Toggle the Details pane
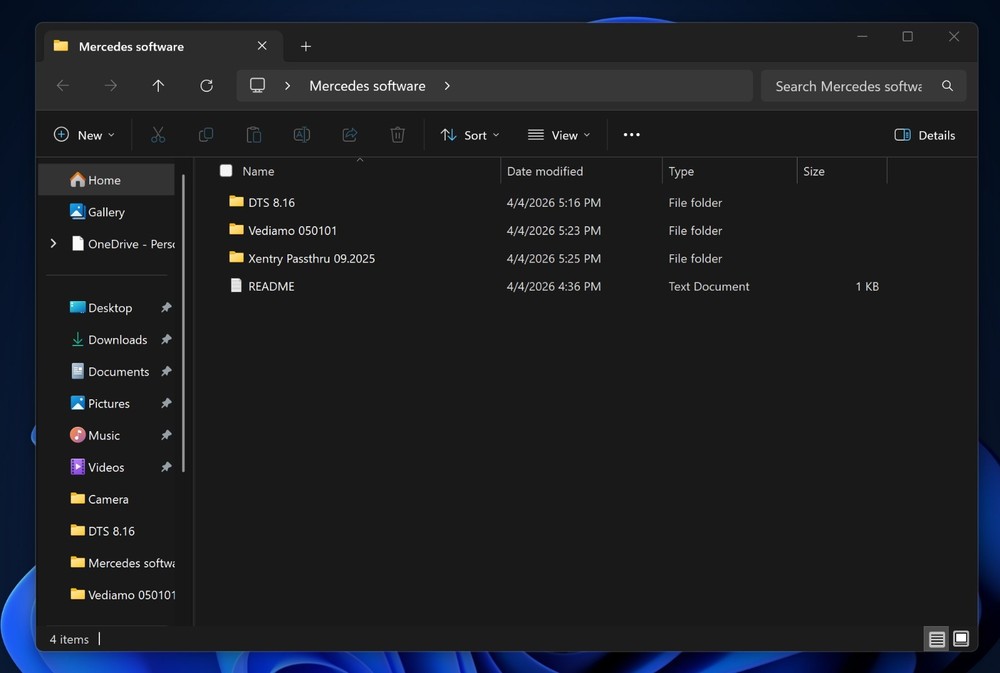Image resolution: width=1000 pixels, height=673 pixels. click(x=924, y=135)
